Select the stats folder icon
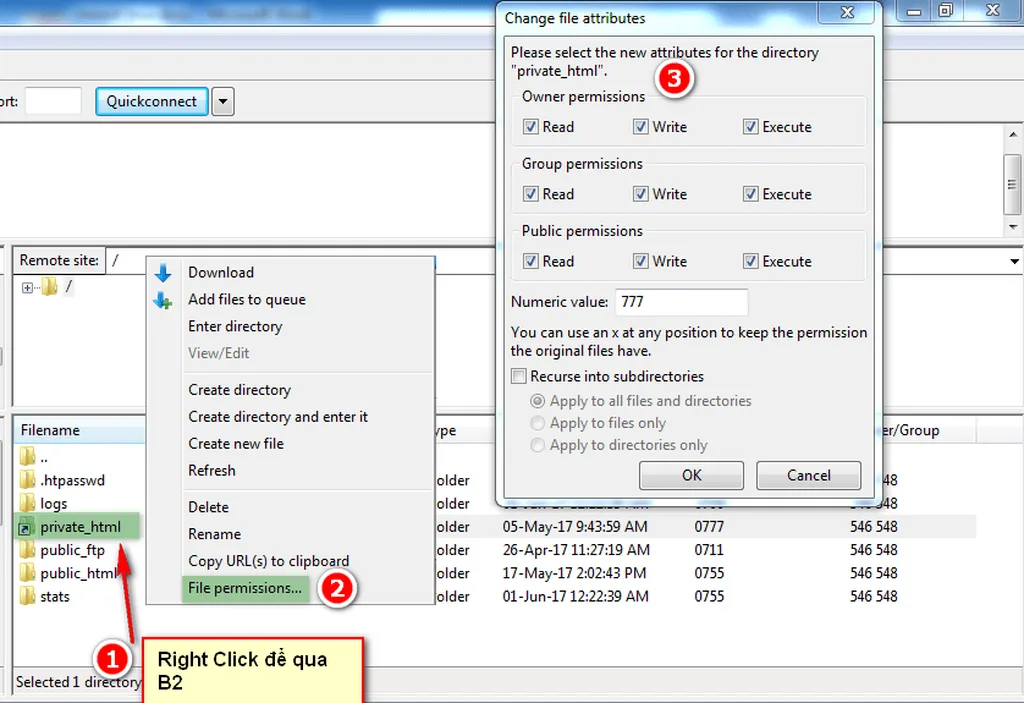1024x703 pixels. 27,596
